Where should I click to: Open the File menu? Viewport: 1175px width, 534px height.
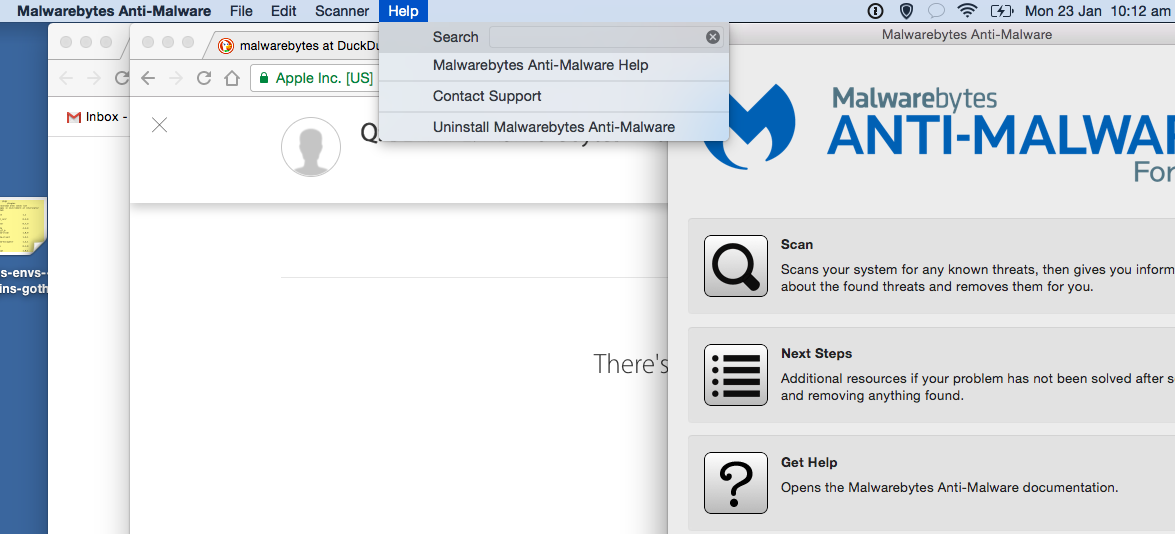tap(241, 11)
